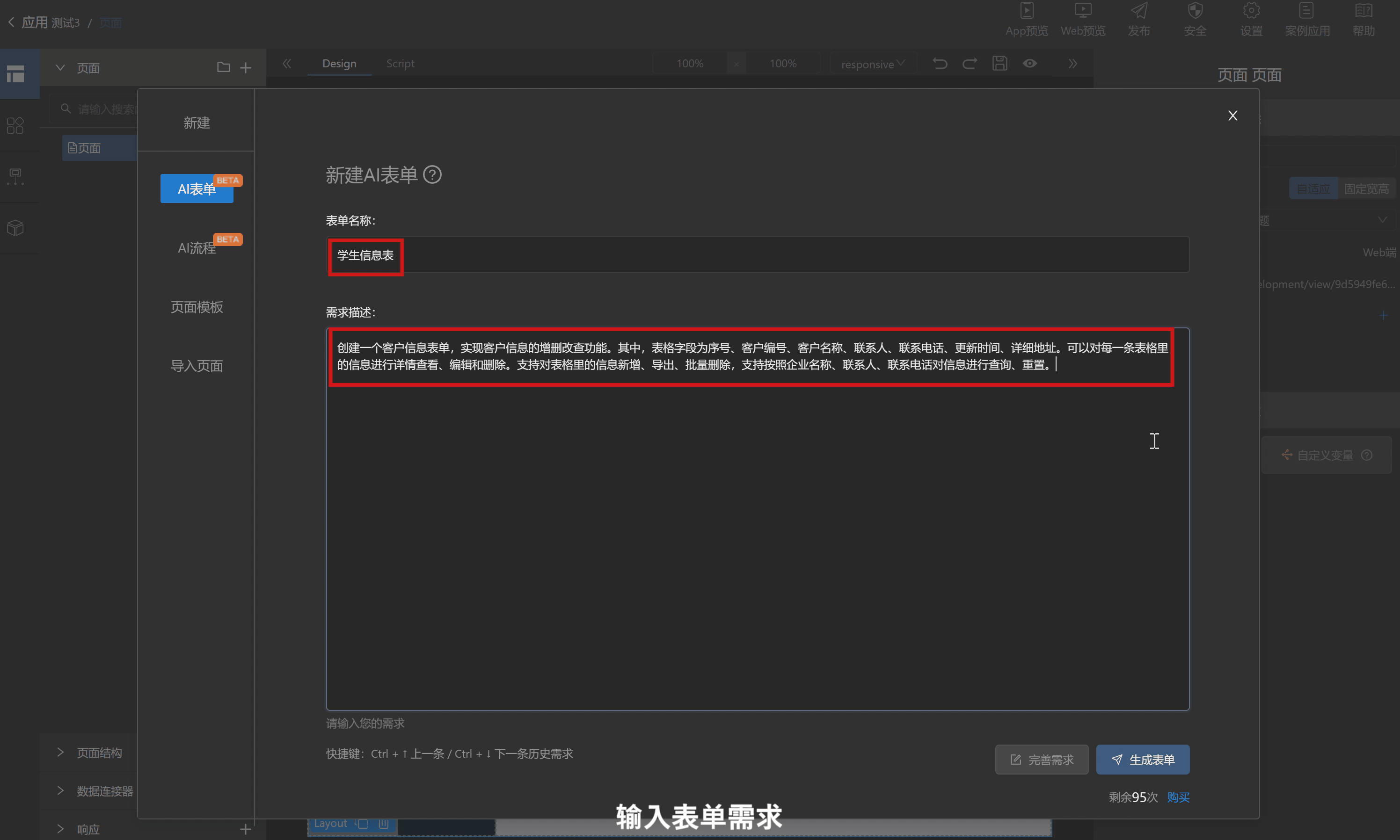
Task: Go back with the 应用 arrow
Action: (x=11, y=22)
